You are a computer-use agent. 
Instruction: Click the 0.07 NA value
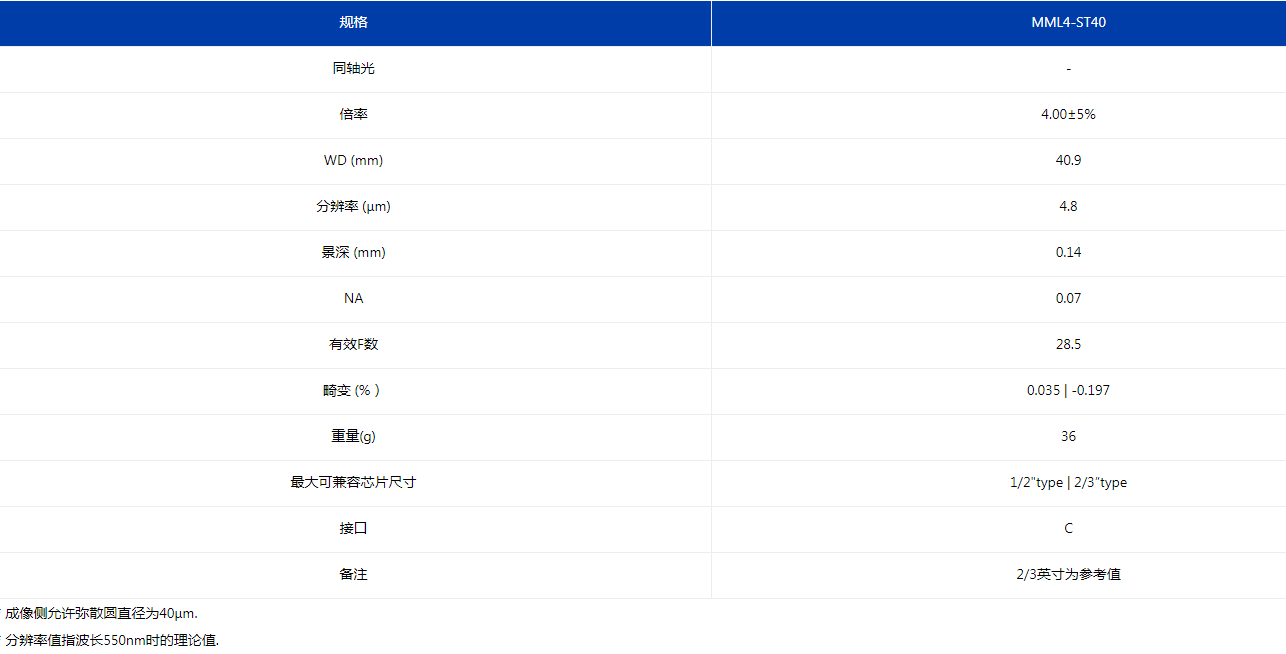(x=1068, y=299)
